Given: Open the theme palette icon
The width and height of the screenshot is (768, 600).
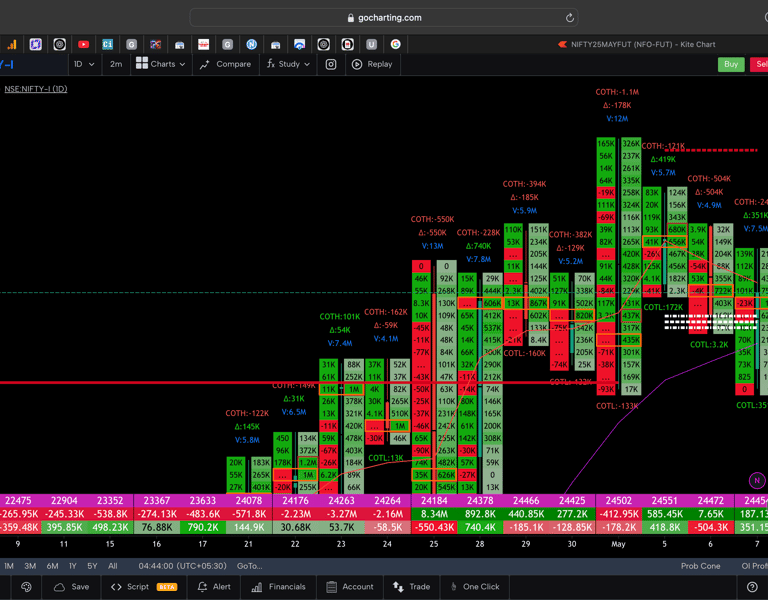Looking at the screenshot, I should coord(26,587).
